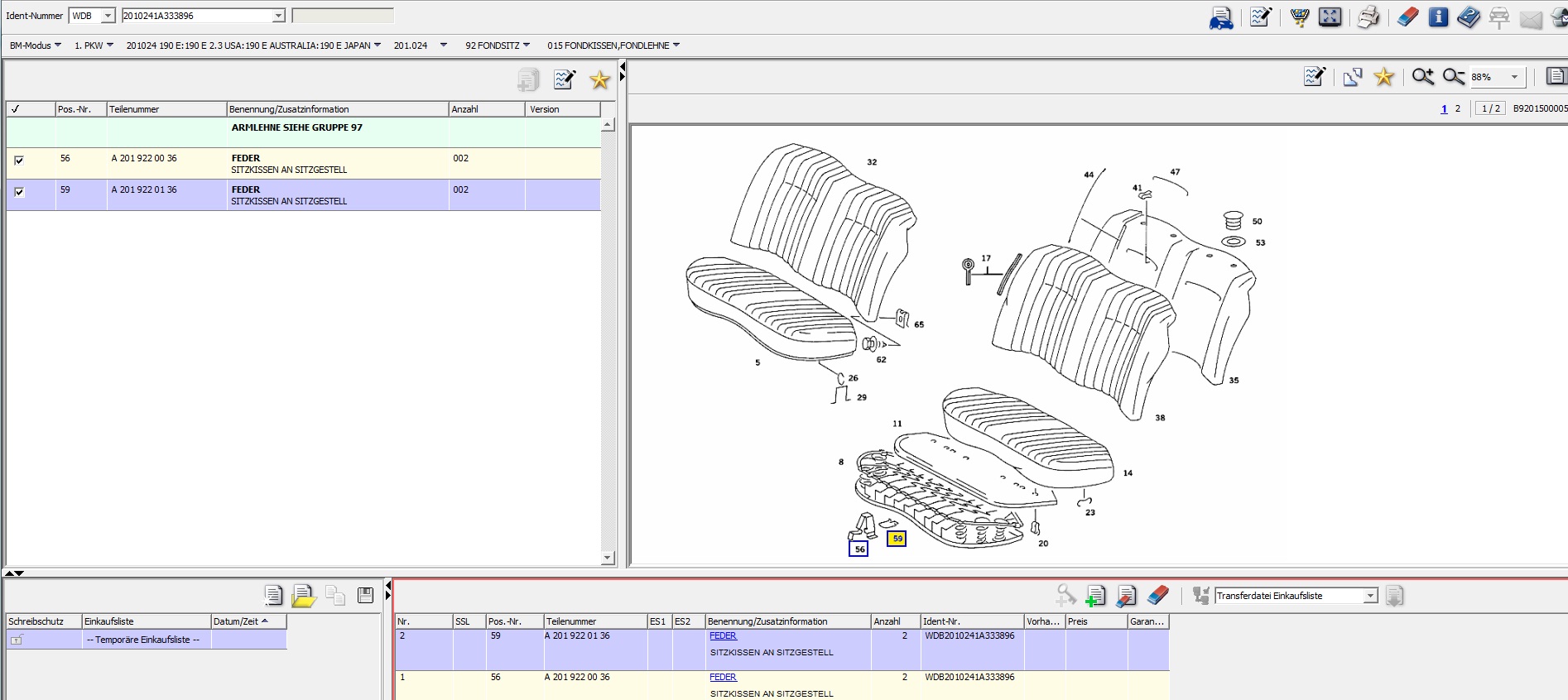Print using the printer icon
This screenshot has height=700, width=1568.
pyautogui.click(x=1368, y=17)
